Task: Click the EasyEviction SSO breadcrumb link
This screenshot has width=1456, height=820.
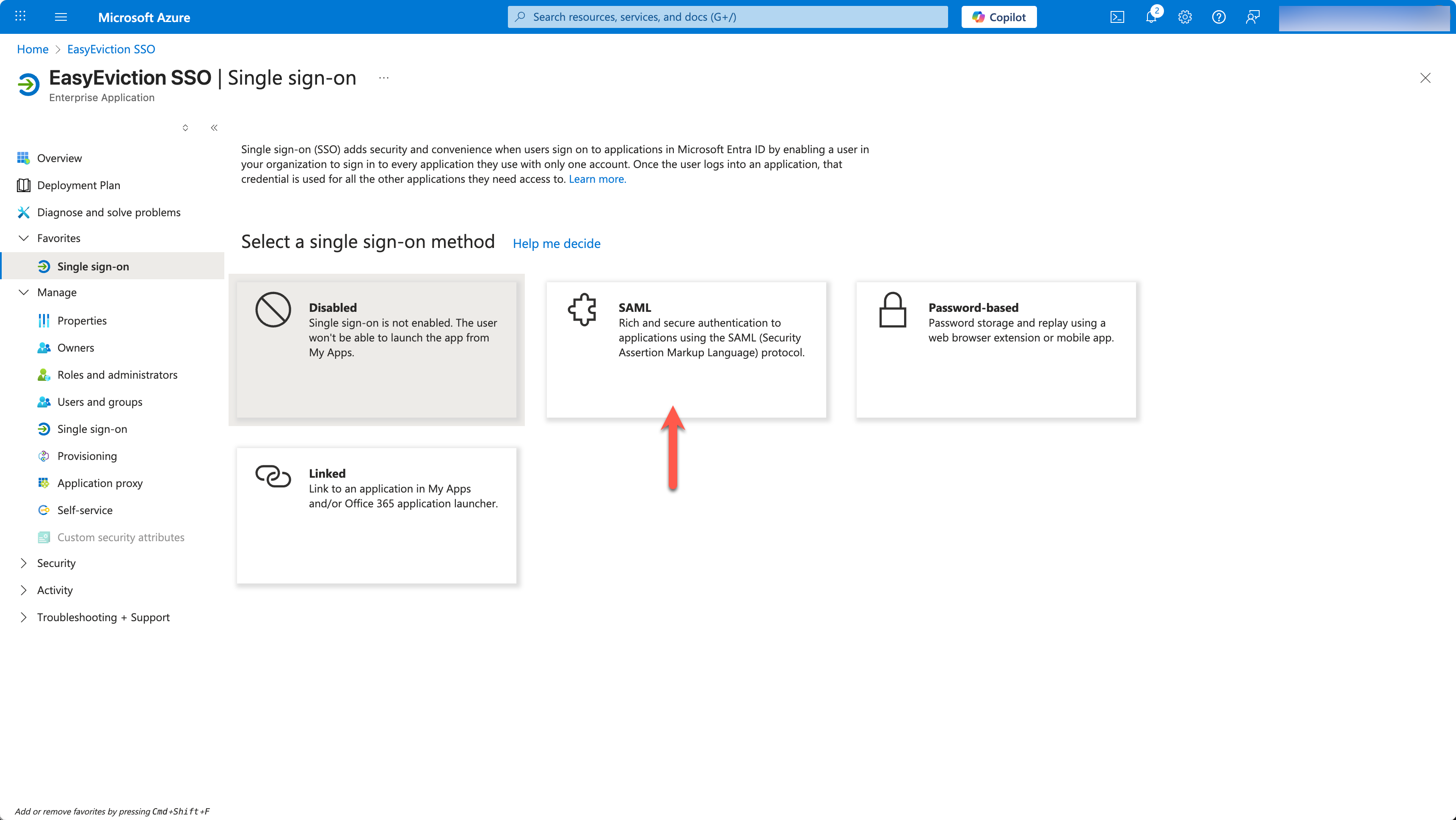Action: point(111,49)
